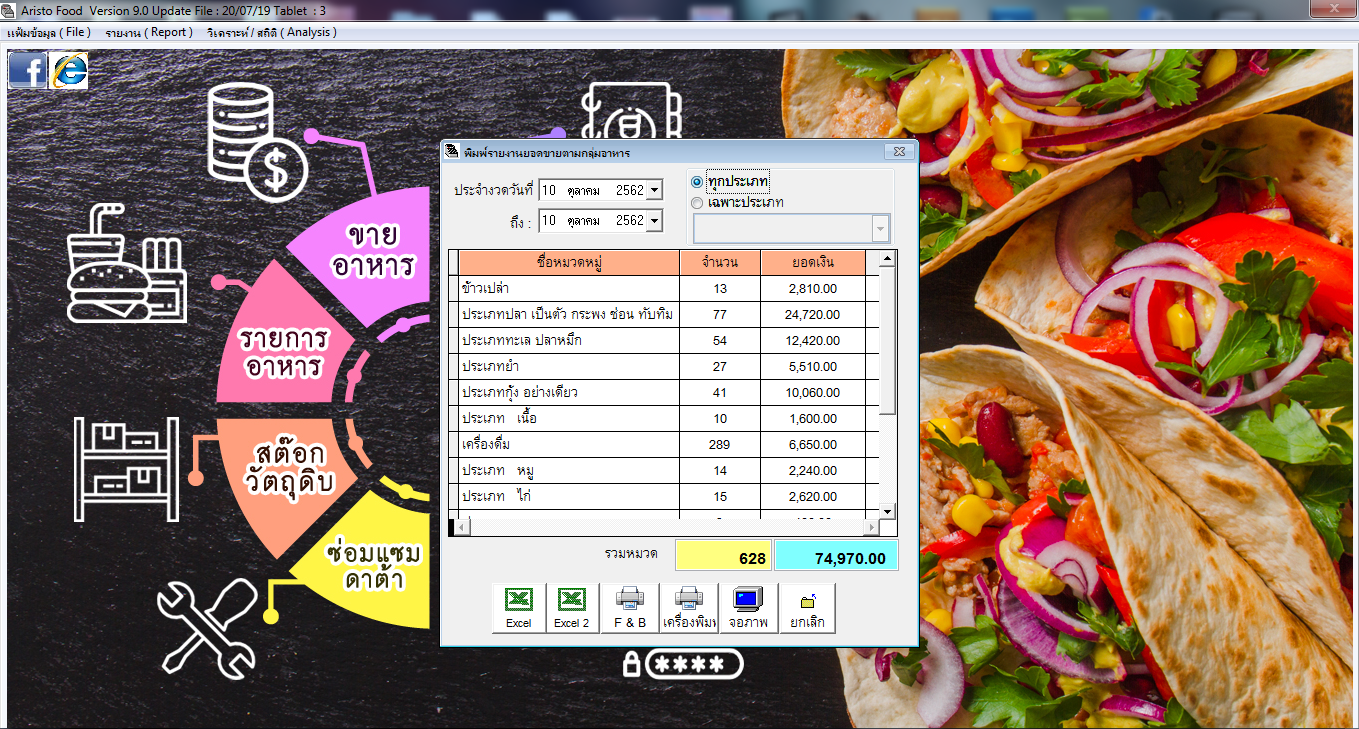Click the vertical scrollbar thumb
1359x729 pixels.
[x=887, y=341]
